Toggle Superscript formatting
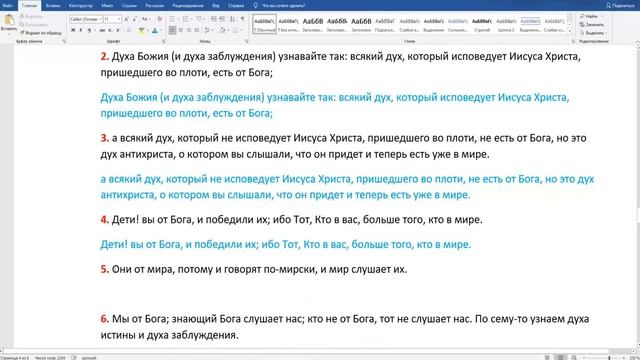Image resolution: width=640 pixels, height=360 pixels. pos(118,31)
